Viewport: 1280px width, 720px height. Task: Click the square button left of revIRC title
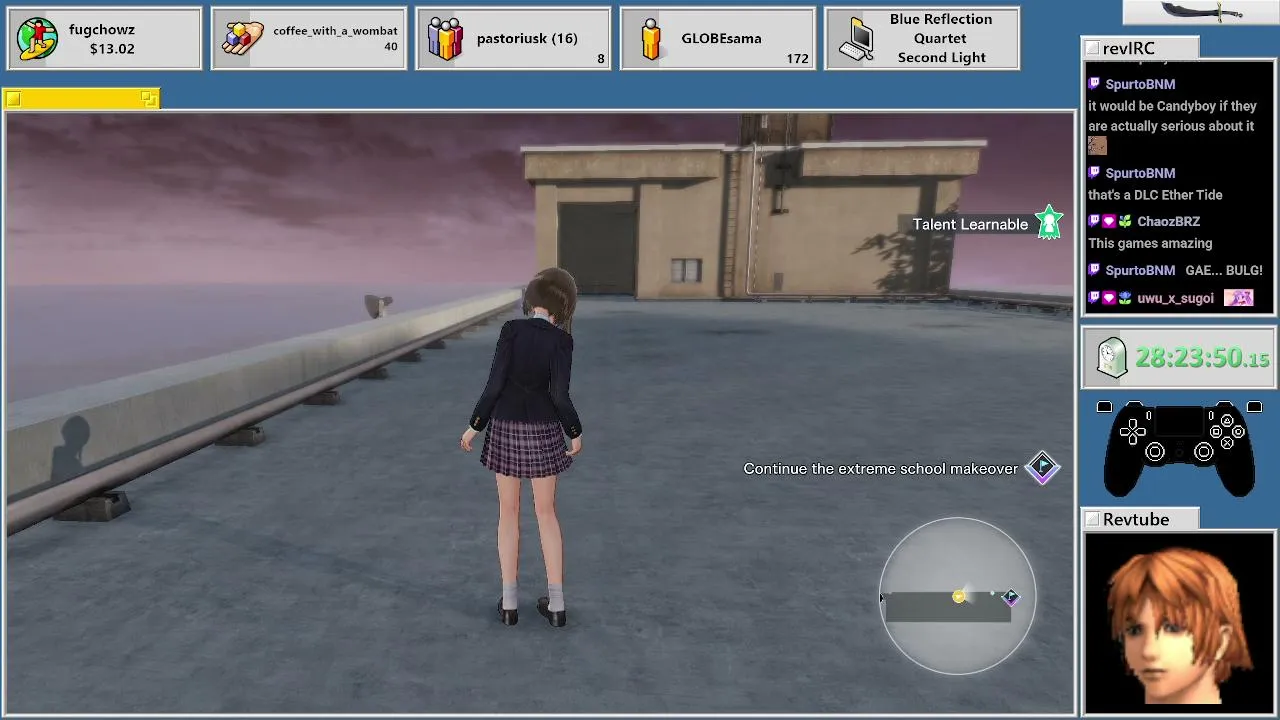tap(1092, 49)
